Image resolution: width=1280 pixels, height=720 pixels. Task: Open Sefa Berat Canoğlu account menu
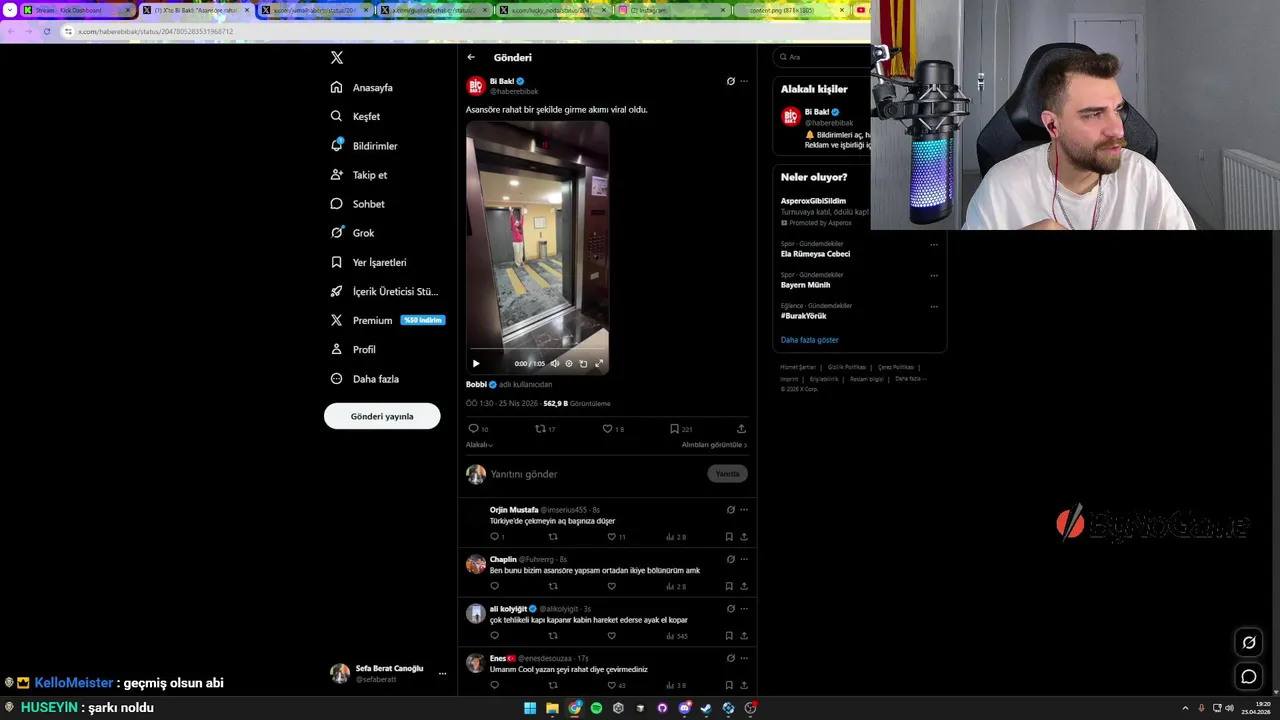tap(389, 673)
